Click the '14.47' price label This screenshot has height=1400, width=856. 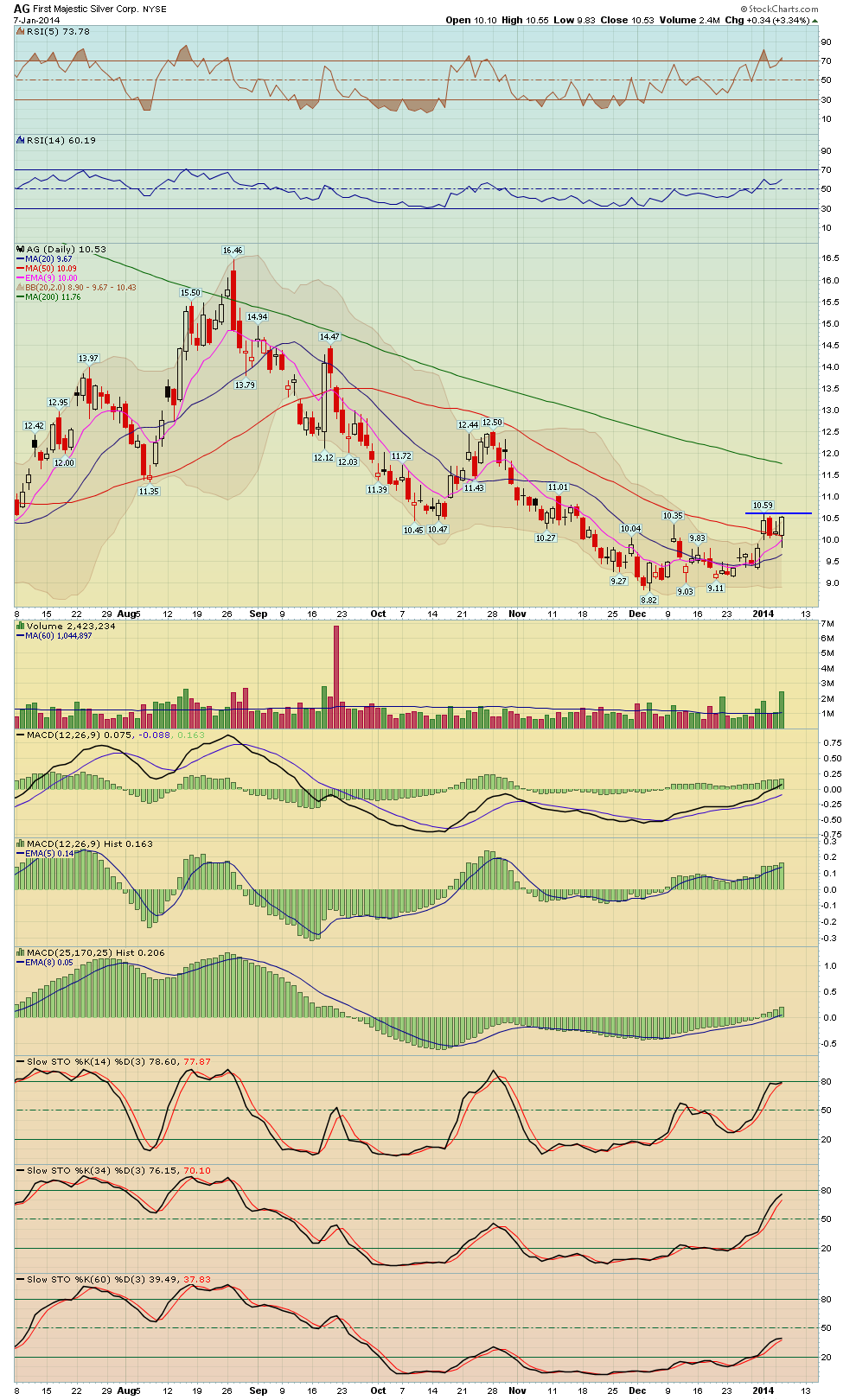coord(329,337)
